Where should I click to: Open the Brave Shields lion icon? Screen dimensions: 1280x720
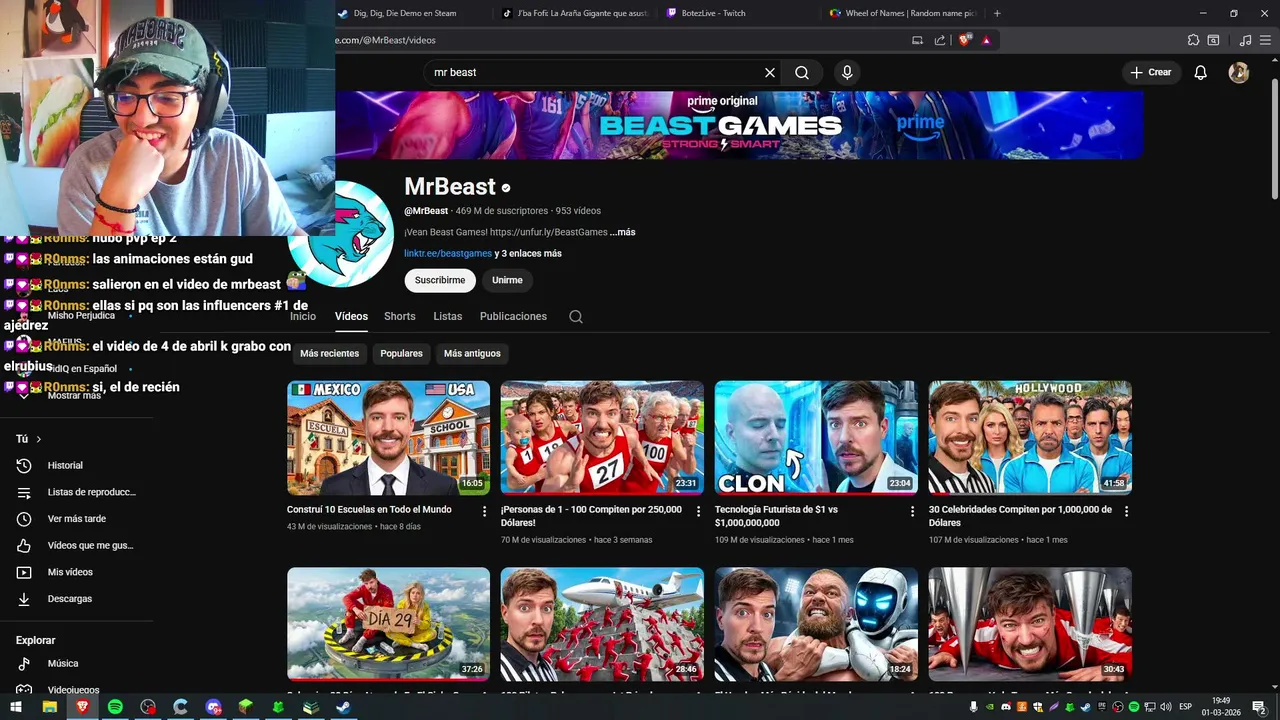click(965, 40)
